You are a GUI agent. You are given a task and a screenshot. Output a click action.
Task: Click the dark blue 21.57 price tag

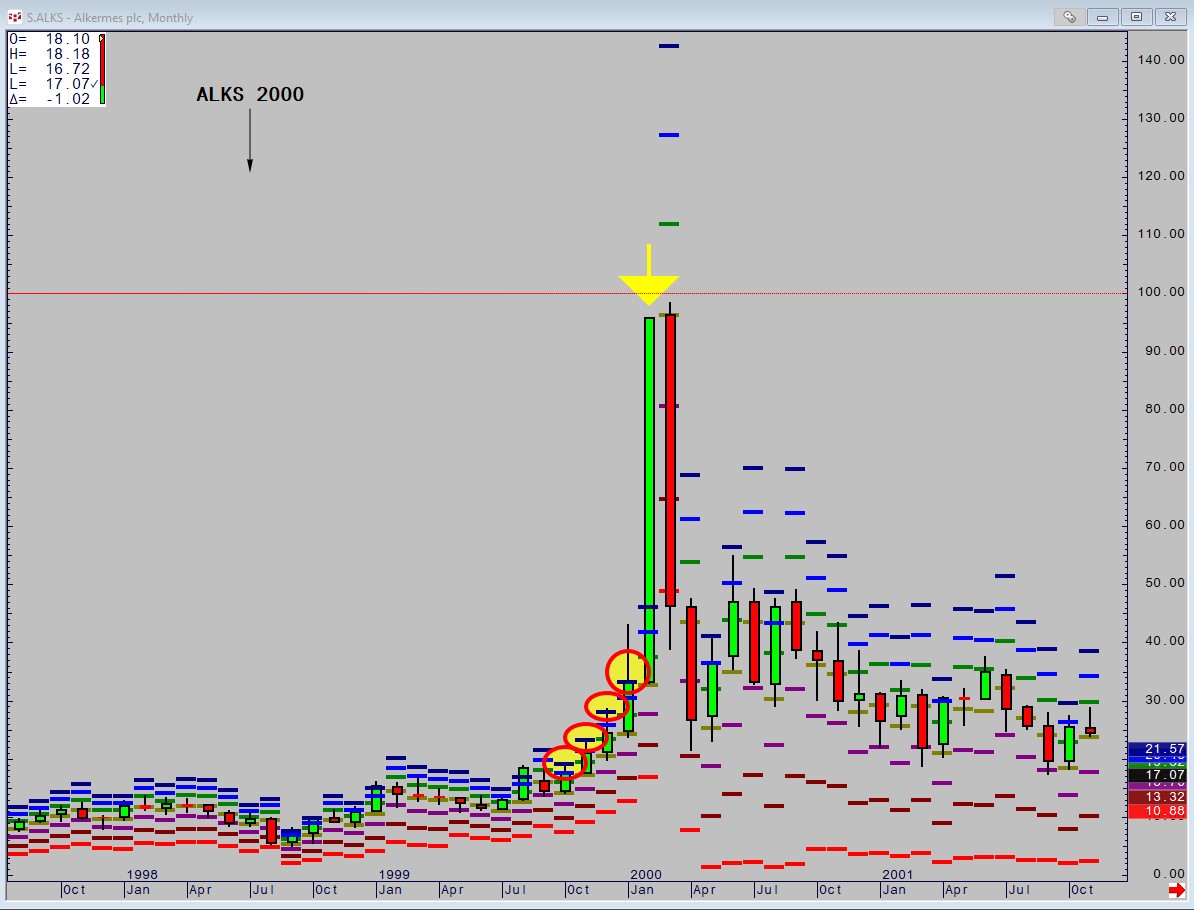pos(1157,749)
